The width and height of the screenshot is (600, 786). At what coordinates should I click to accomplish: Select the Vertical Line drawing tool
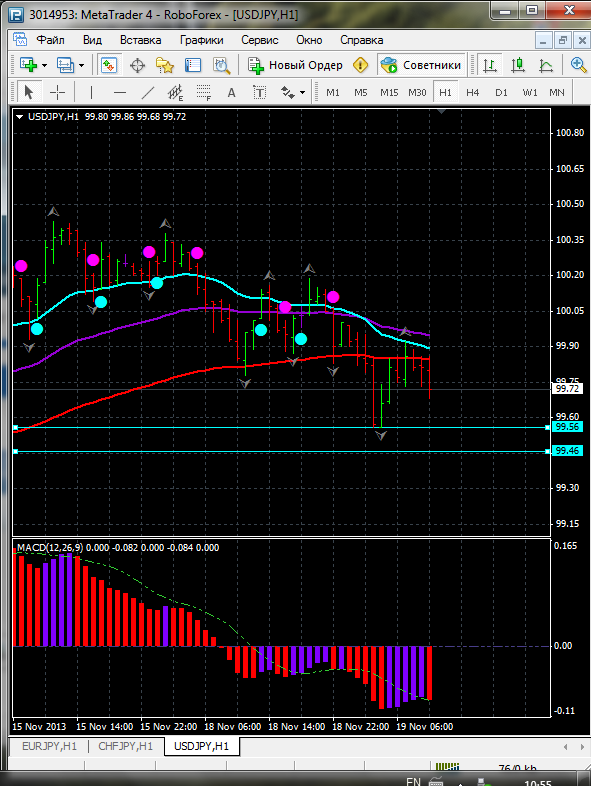point(91,92)
